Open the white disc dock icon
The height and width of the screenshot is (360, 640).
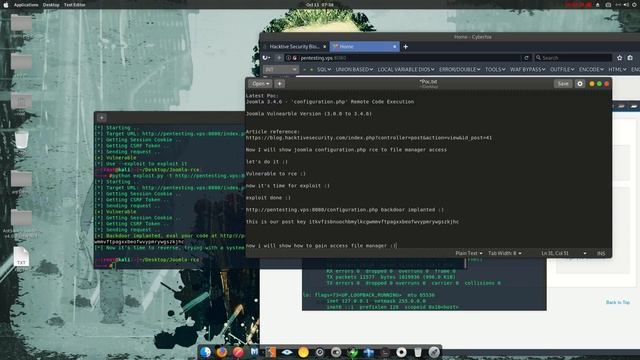point(401,352)
